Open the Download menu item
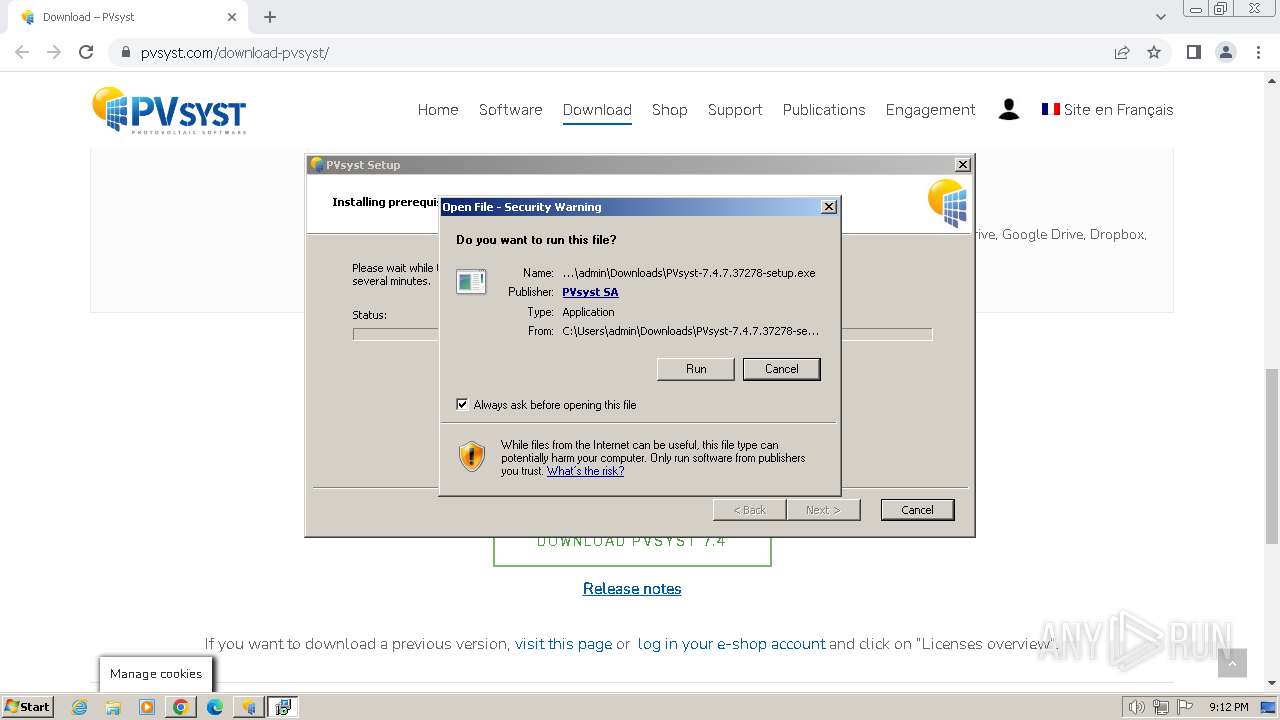 [597, 110]
